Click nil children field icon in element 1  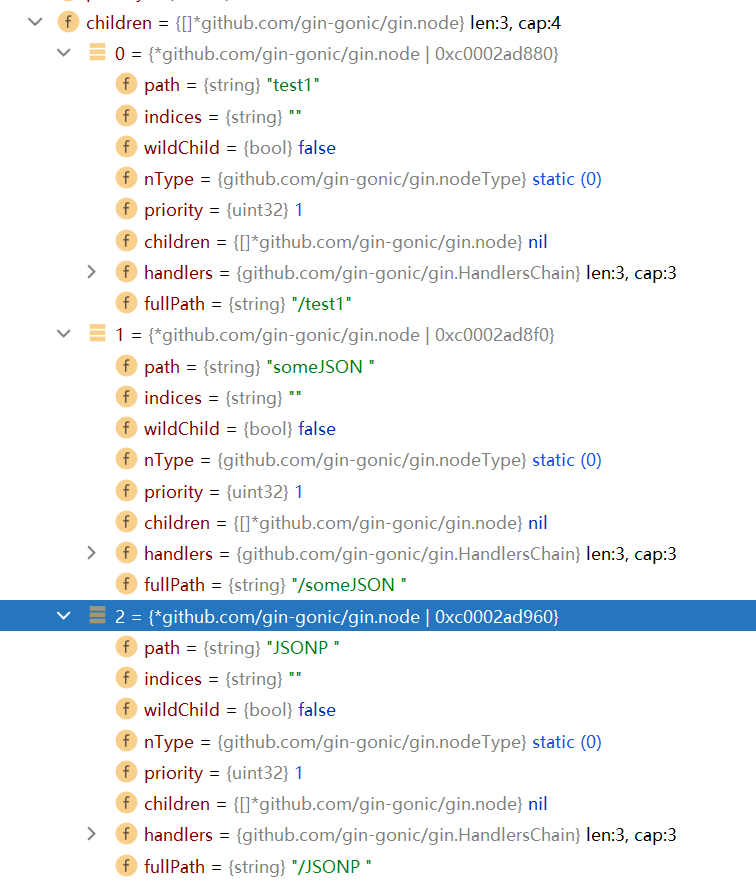[126, 522]
